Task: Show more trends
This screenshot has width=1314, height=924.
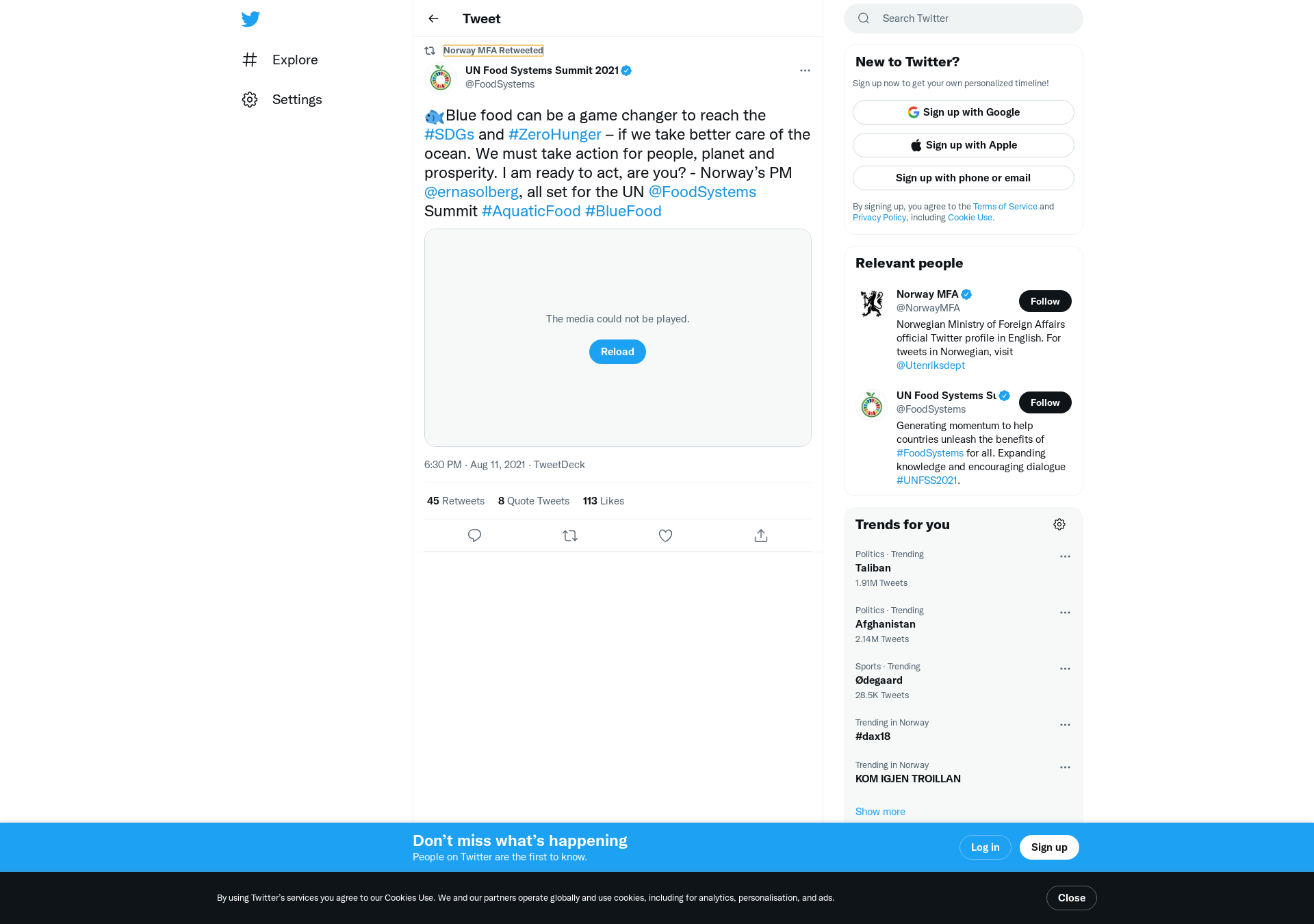Action: 880,812
